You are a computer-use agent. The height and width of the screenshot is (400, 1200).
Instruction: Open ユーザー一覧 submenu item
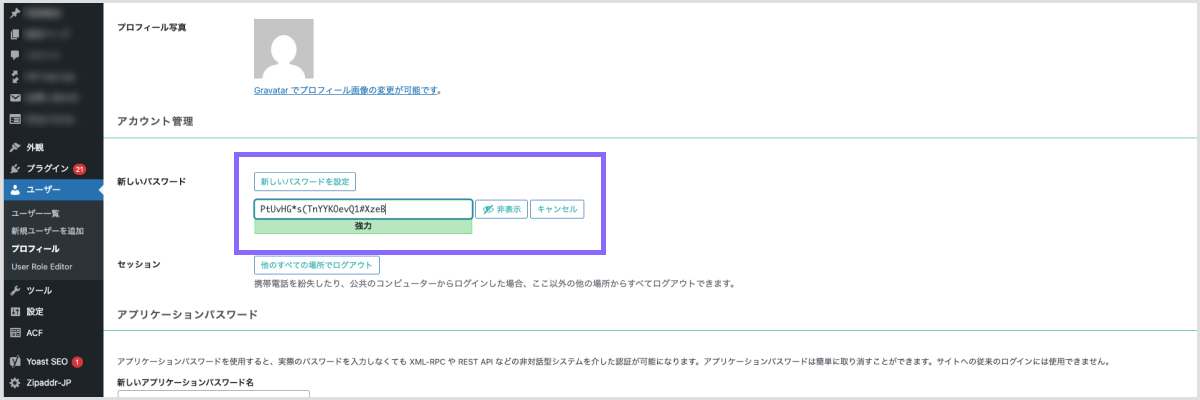coord(35,214)
